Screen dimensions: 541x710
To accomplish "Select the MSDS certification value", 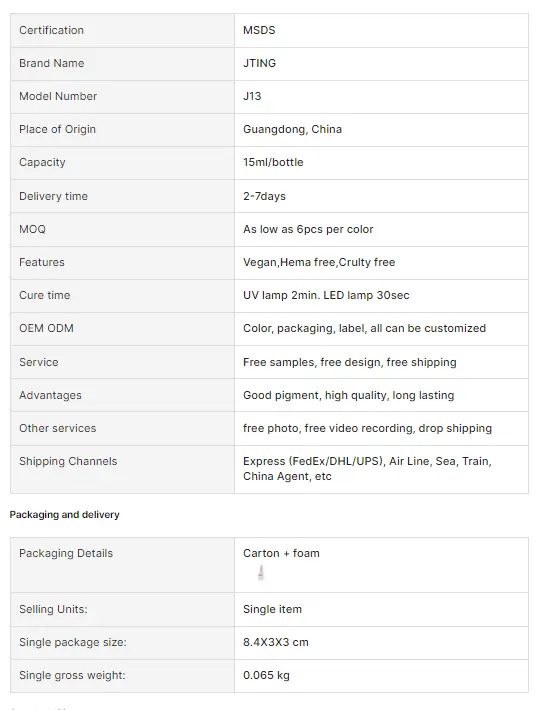I will click(x=259, y=30).
